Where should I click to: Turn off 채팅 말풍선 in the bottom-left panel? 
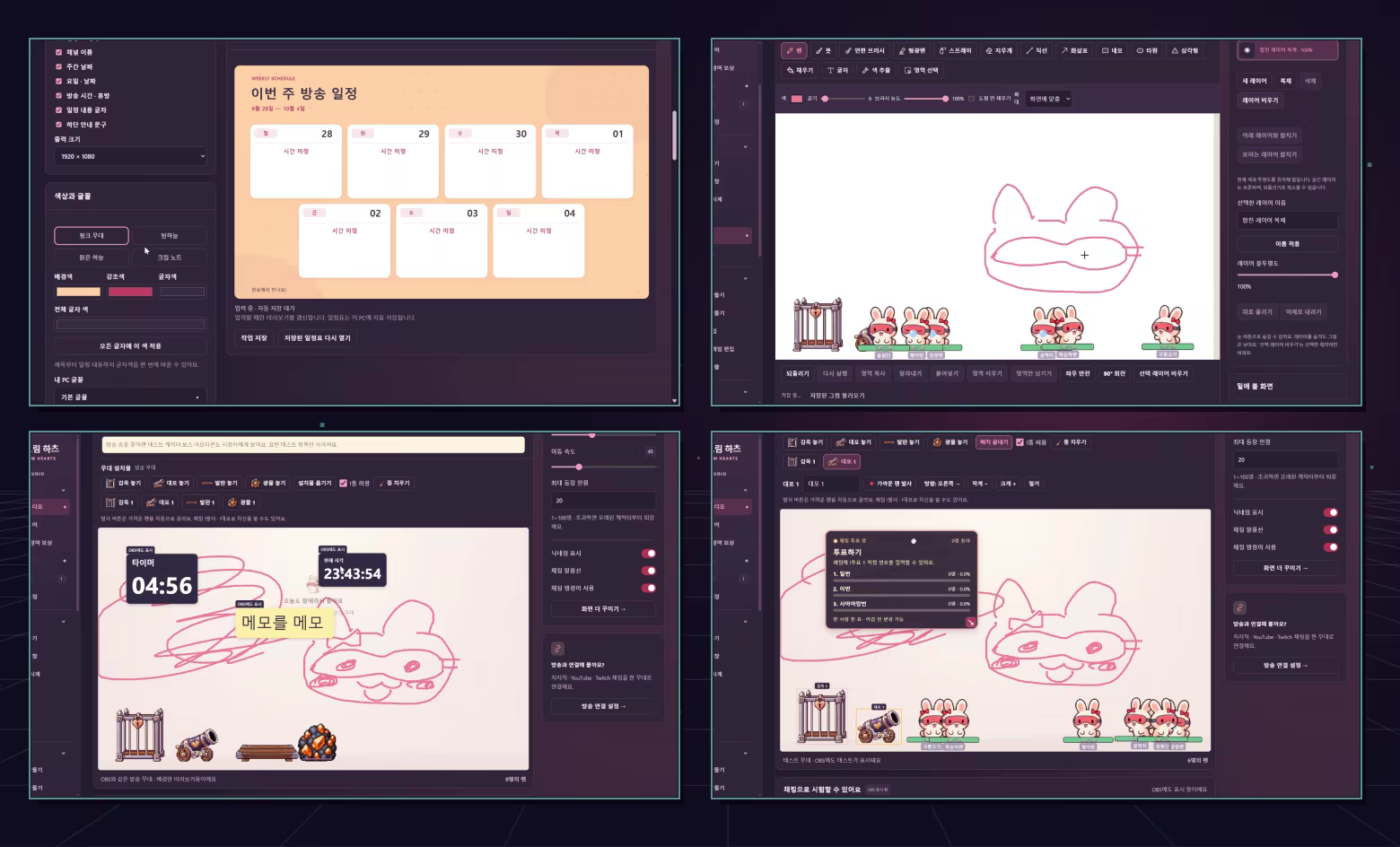pos(649,571)
